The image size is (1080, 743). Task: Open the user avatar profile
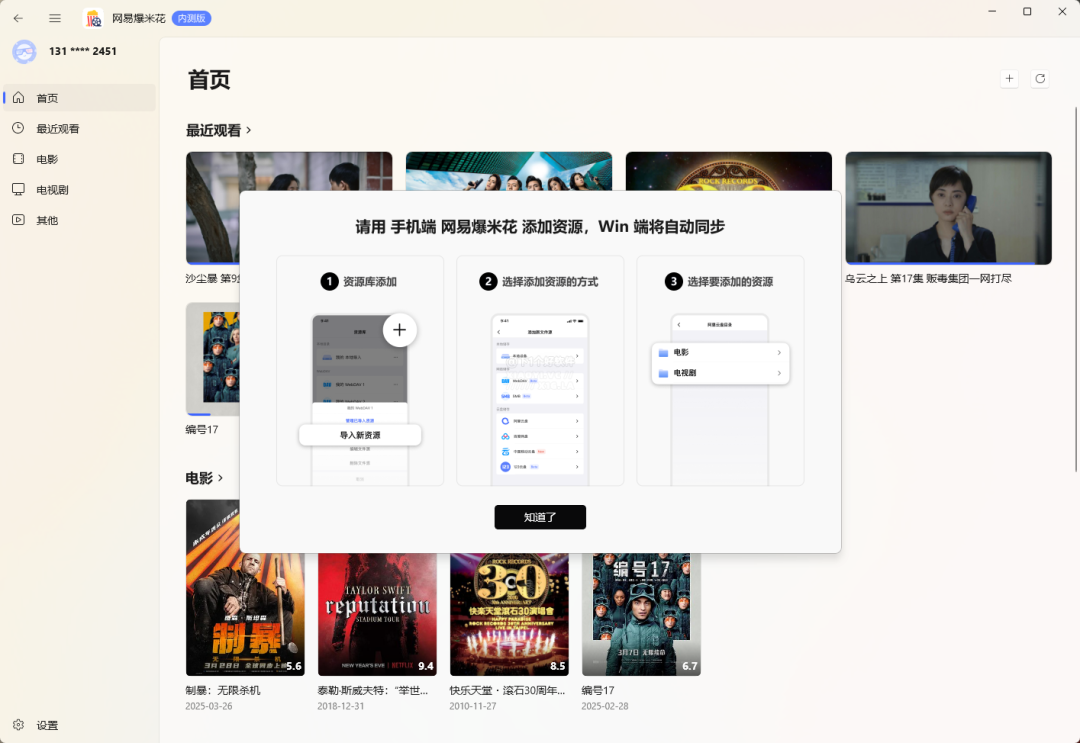tap(24, 52)
